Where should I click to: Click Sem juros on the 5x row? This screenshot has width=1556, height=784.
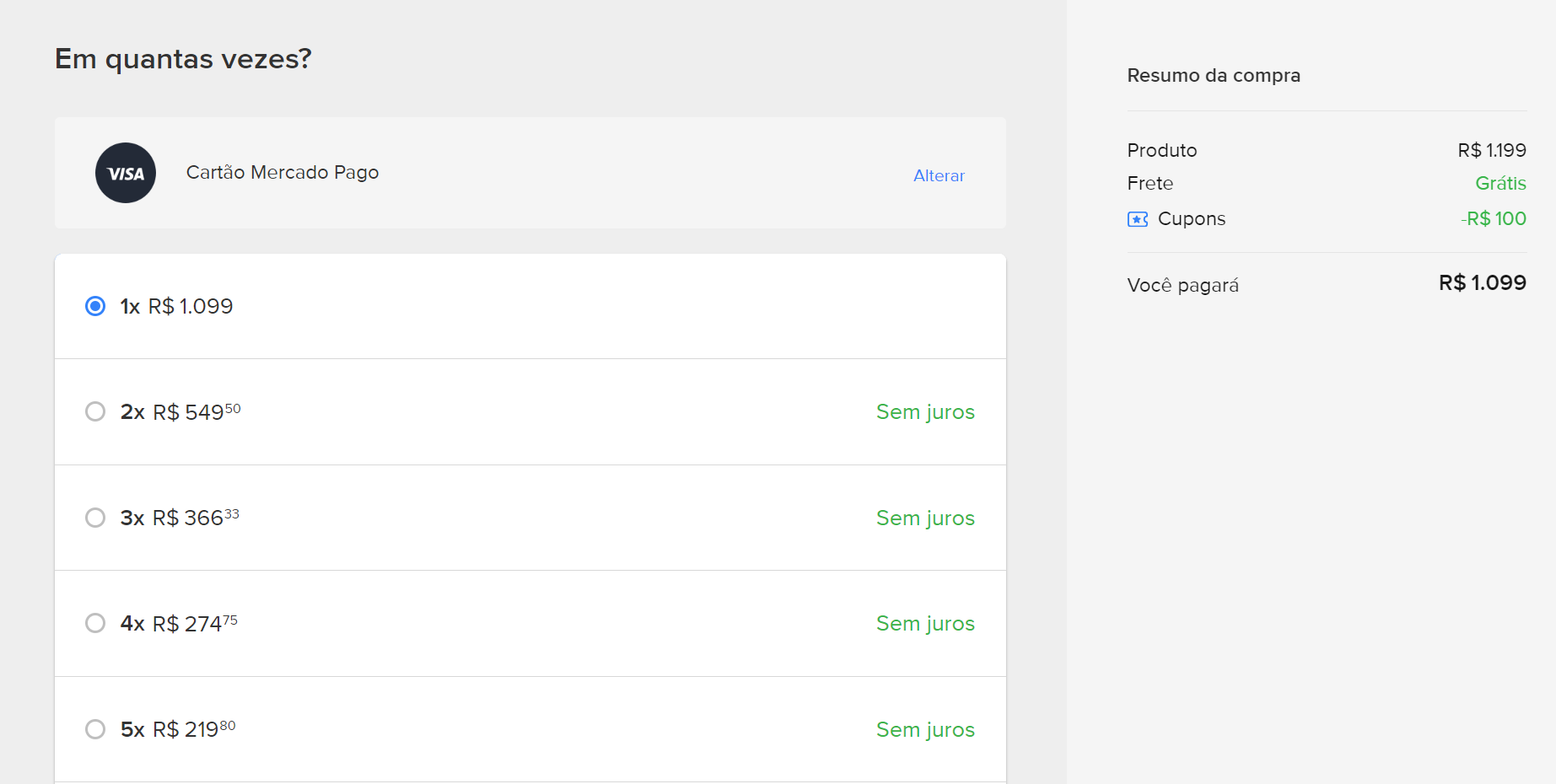925,730
